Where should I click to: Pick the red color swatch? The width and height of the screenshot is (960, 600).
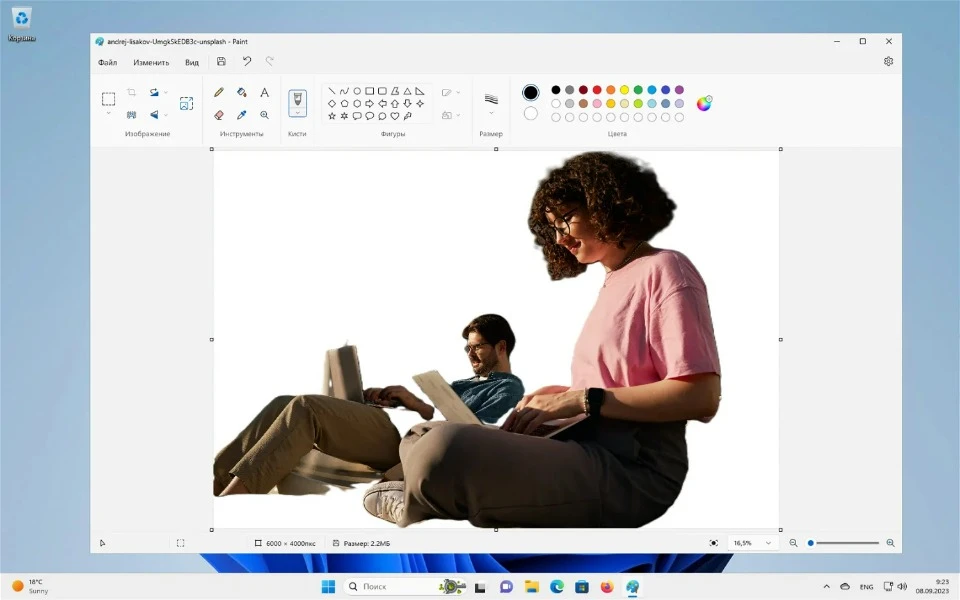597,90
